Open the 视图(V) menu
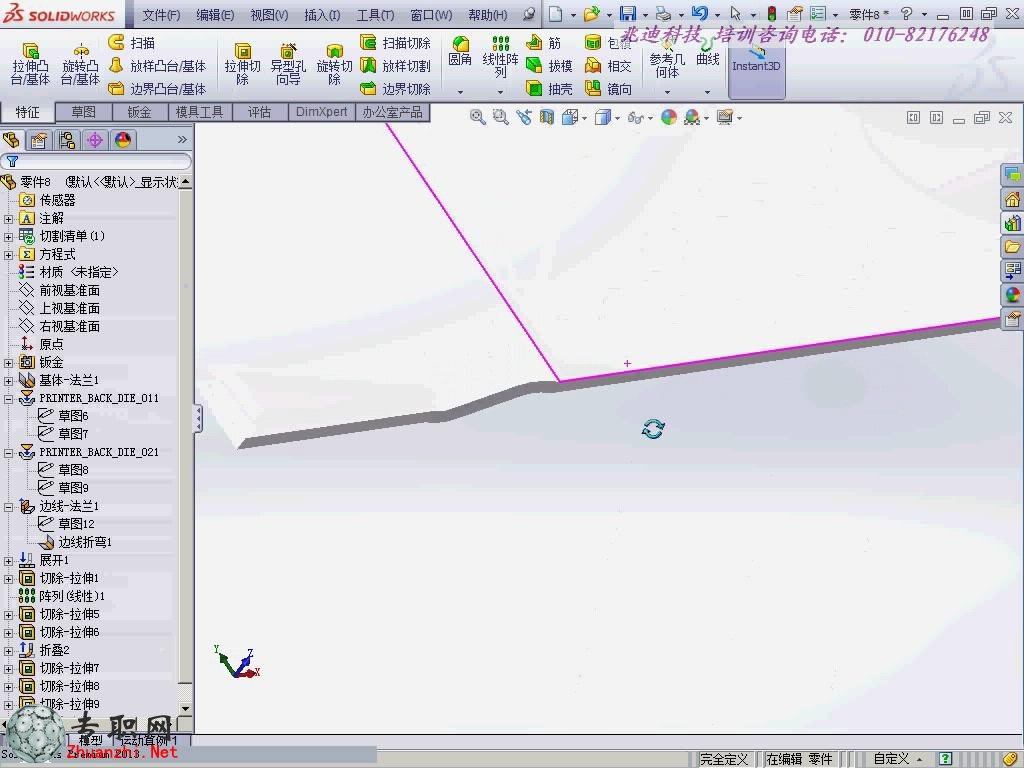1024x768 pixels. tap(269, 15)
